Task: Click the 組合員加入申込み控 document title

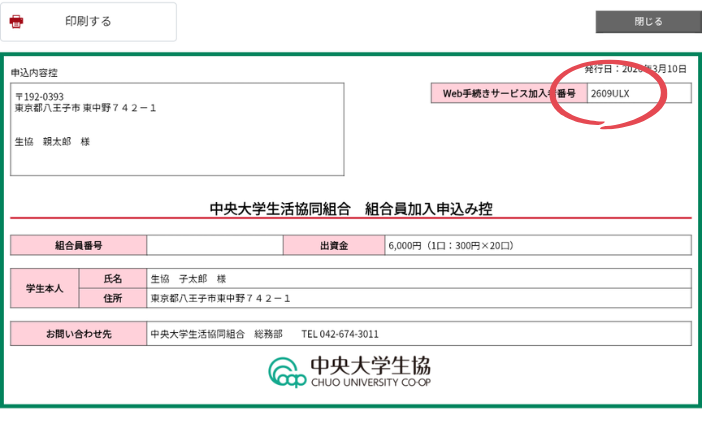Action: [x=428, y=209]
